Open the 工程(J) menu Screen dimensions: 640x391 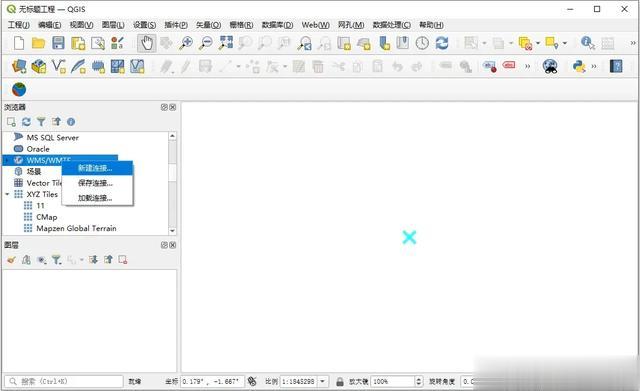click(x=19, y=25)
